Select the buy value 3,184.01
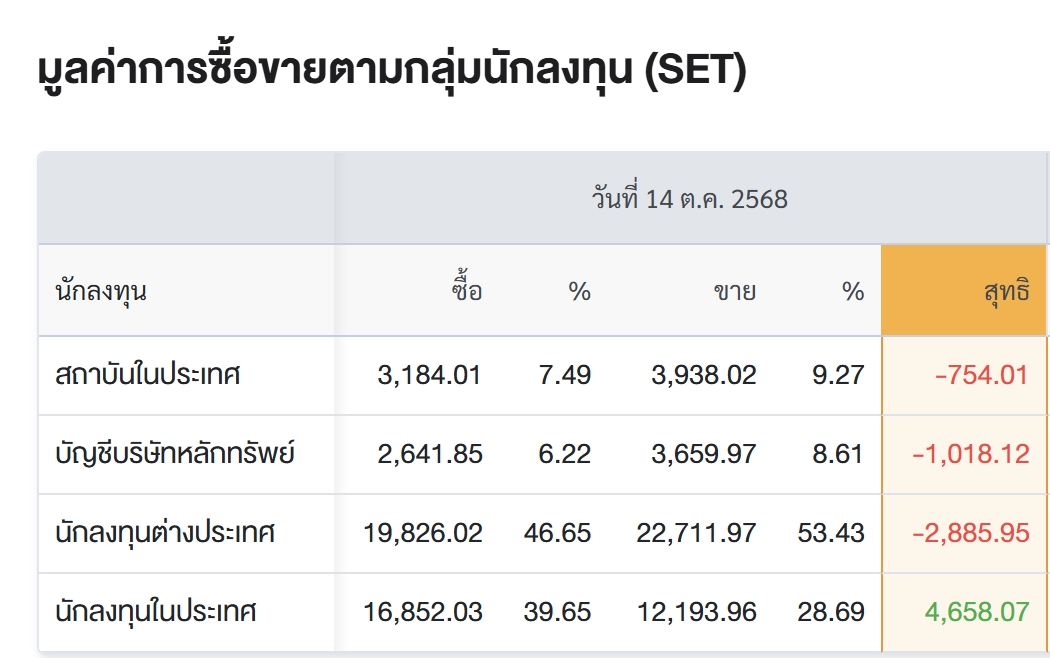The height and width of the screenshot is (658, 1050). [430, 375]
